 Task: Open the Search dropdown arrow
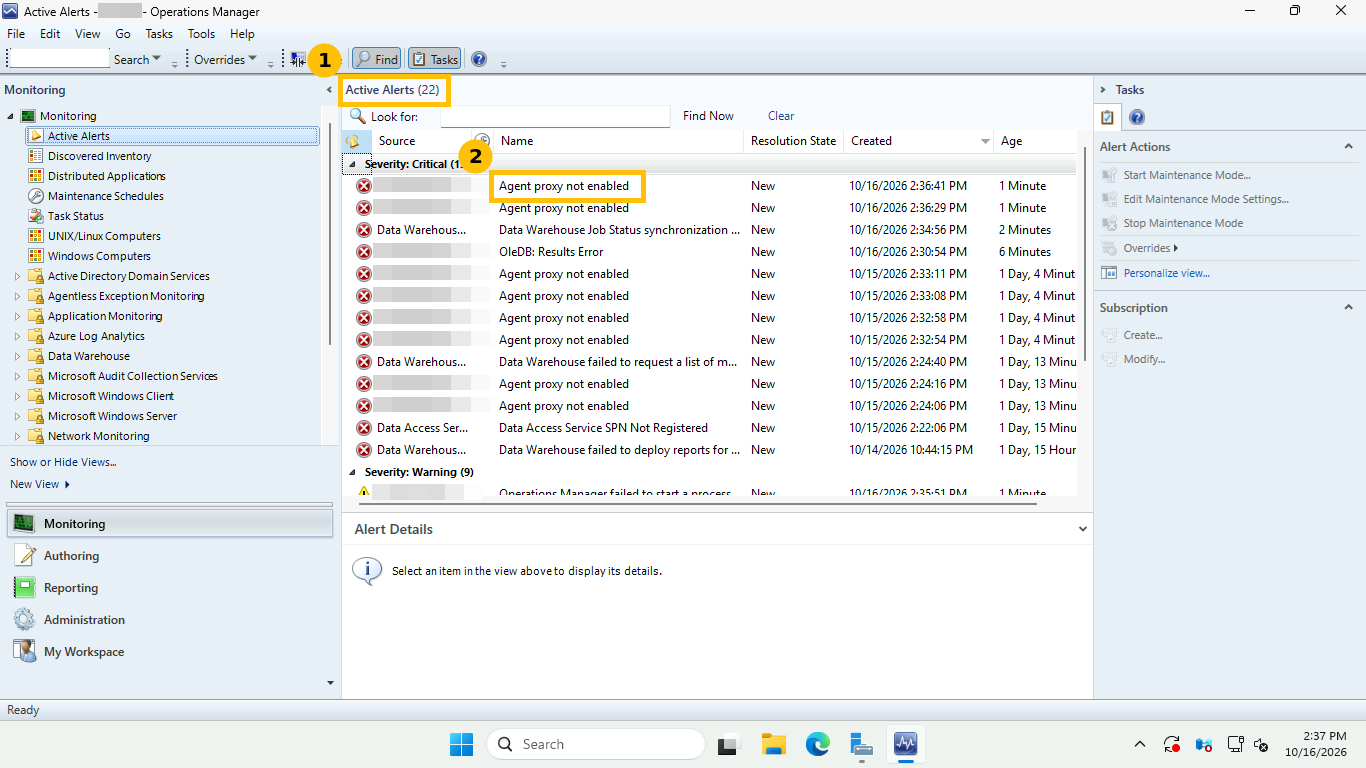157,60
